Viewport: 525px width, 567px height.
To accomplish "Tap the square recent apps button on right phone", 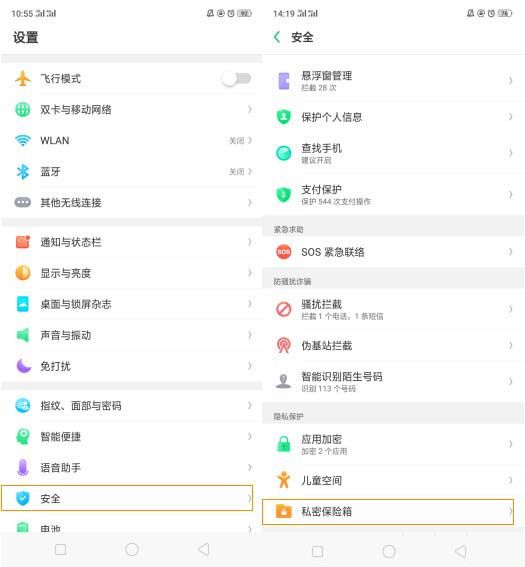I will [317, 551].
